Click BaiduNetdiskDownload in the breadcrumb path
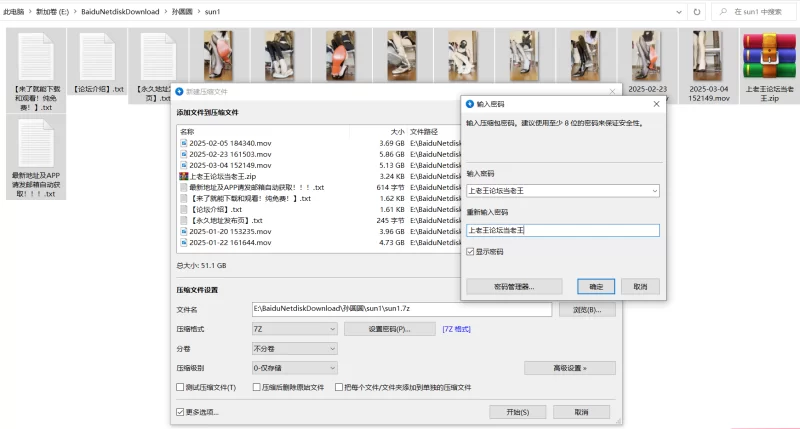Viewport: 800px width, 429px height. tap(120, 12)
